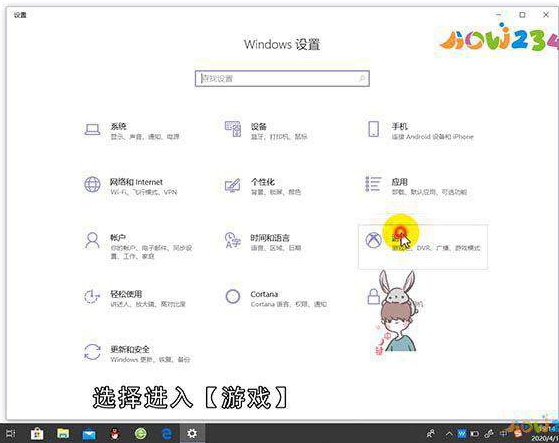This screenshot has width=559, height=443.
Task: Click the 轻松使用 heading text
Action: coord(126,294)
